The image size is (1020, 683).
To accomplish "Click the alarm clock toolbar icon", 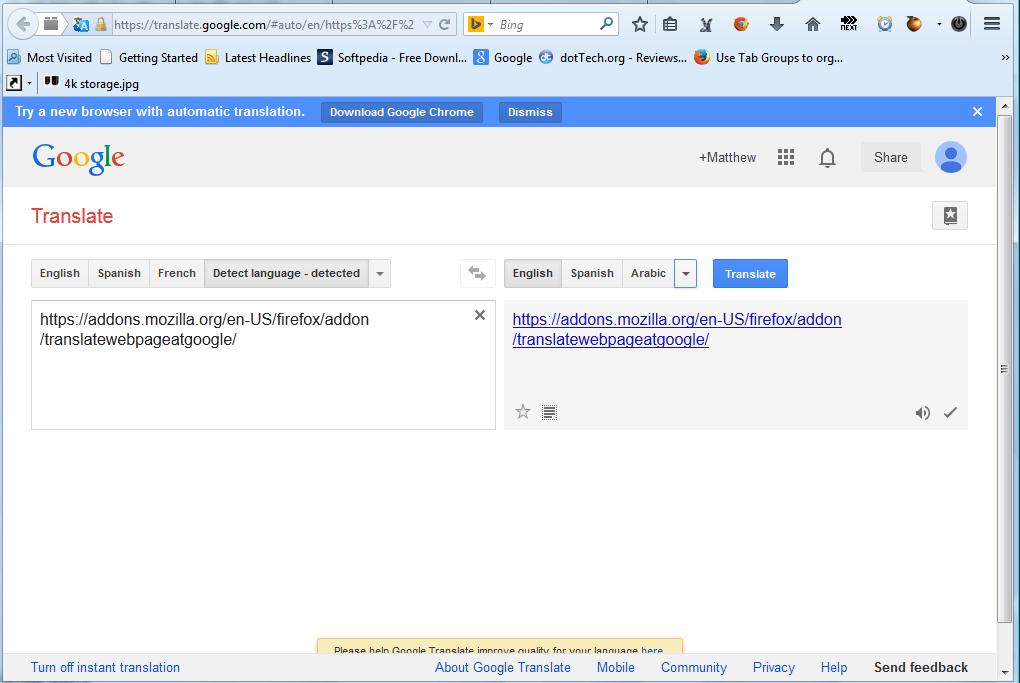I will (x=885, y=24).
